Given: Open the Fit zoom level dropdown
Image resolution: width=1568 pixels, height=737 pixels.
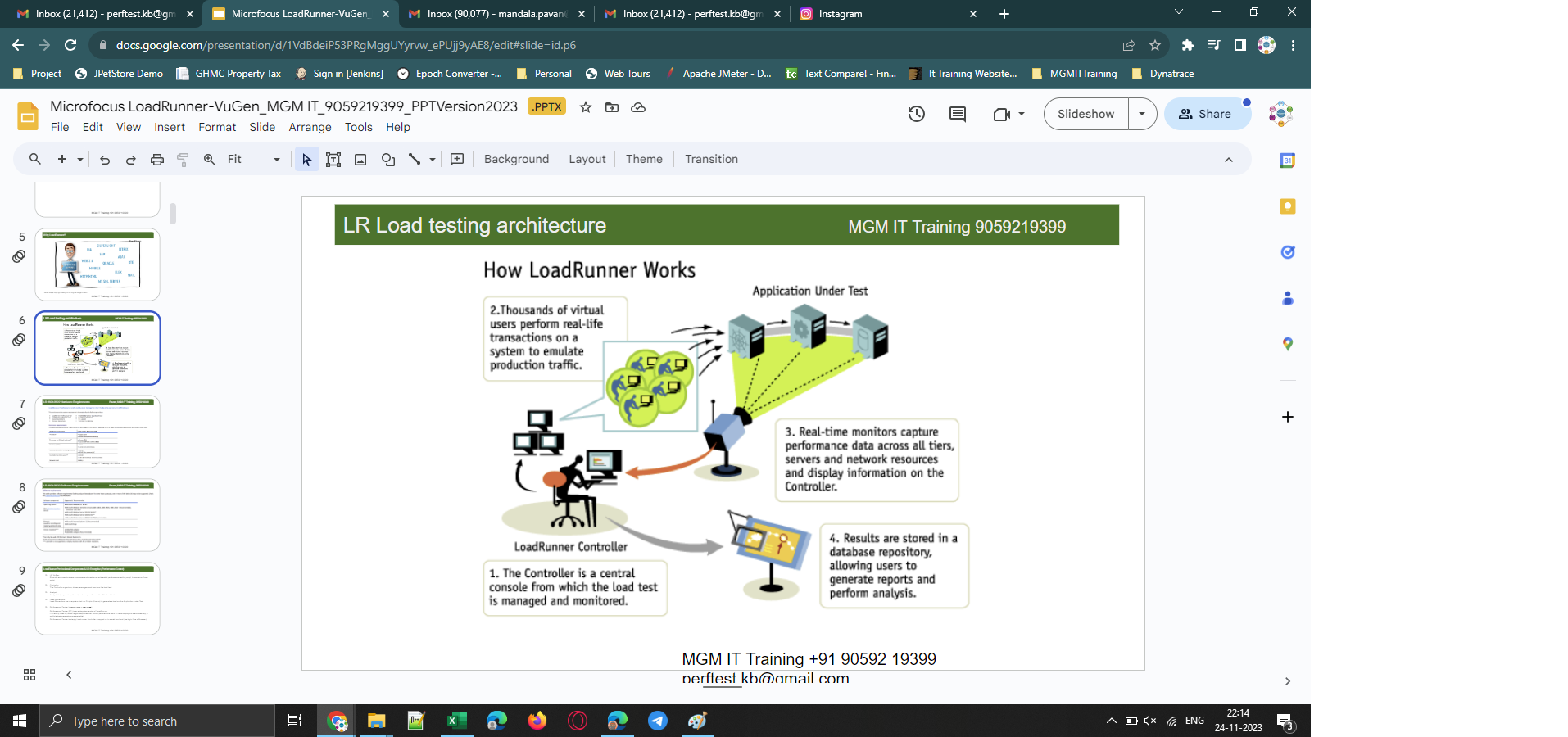Looking at the screenshot, I should [x=254, y=160].
